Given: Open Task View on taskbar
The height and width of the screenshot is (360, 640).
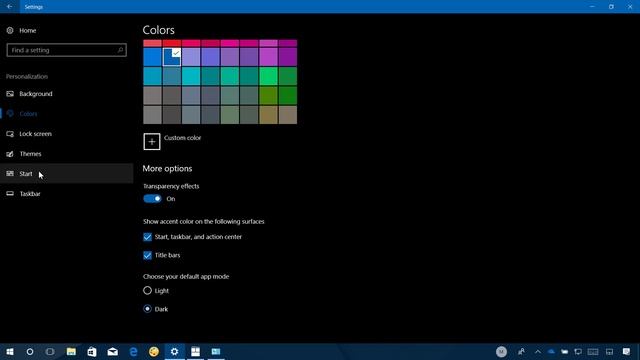Looking at the screenshot, I should (x=50, y=351).
